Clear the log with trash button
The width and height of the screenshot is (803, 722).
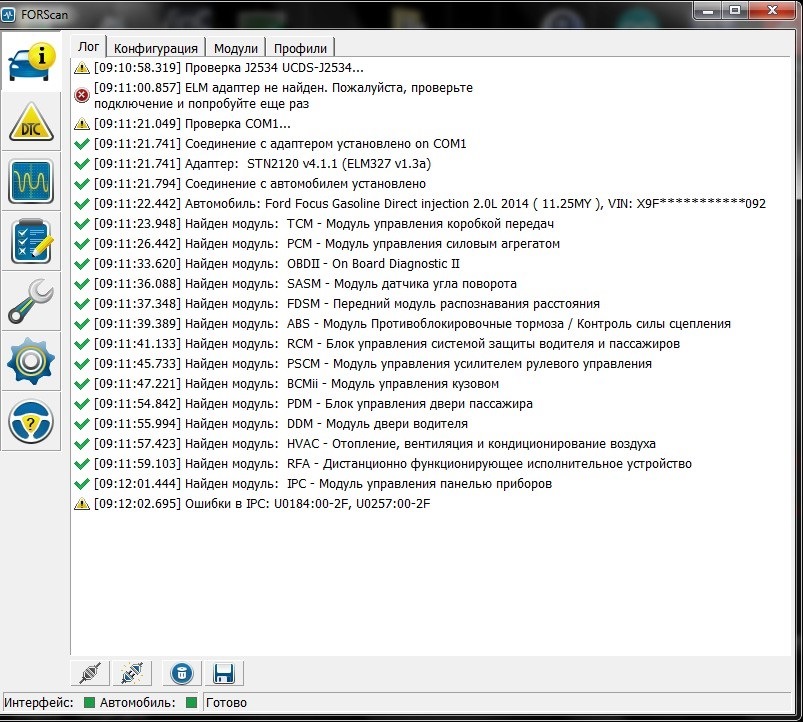coord(182,673)
